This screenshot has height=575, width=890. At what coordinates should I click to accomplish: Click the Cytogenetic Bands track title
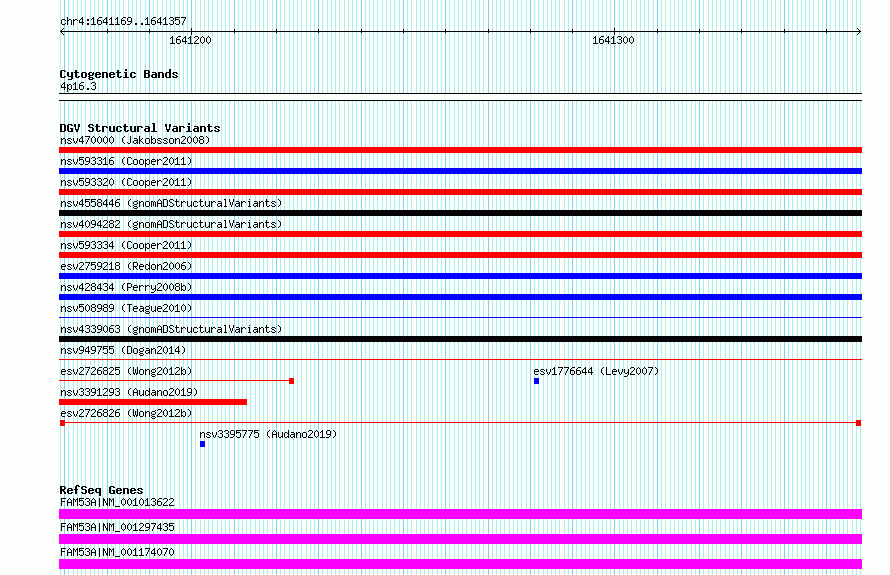tap(119, 74)
